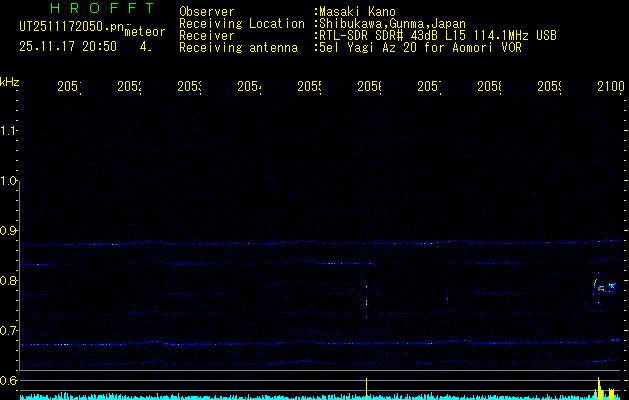Click the yellow meteor label

pos(145,32)
